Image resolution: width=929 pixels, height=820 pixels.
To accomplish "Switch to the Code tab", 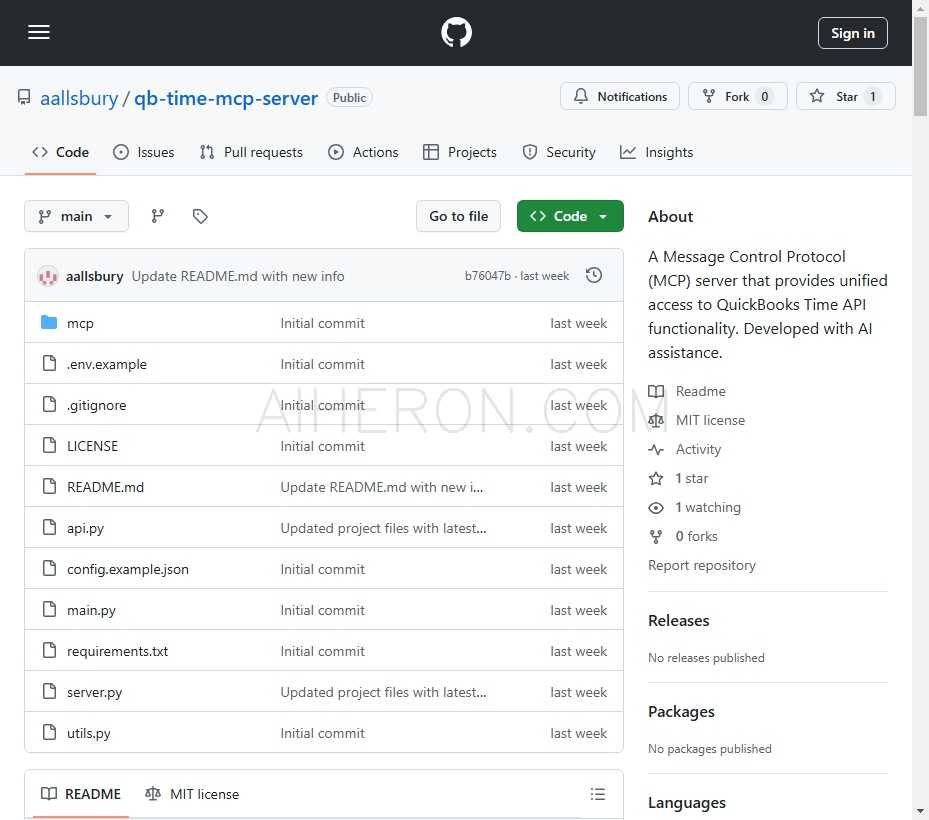I will coord(60,152).
